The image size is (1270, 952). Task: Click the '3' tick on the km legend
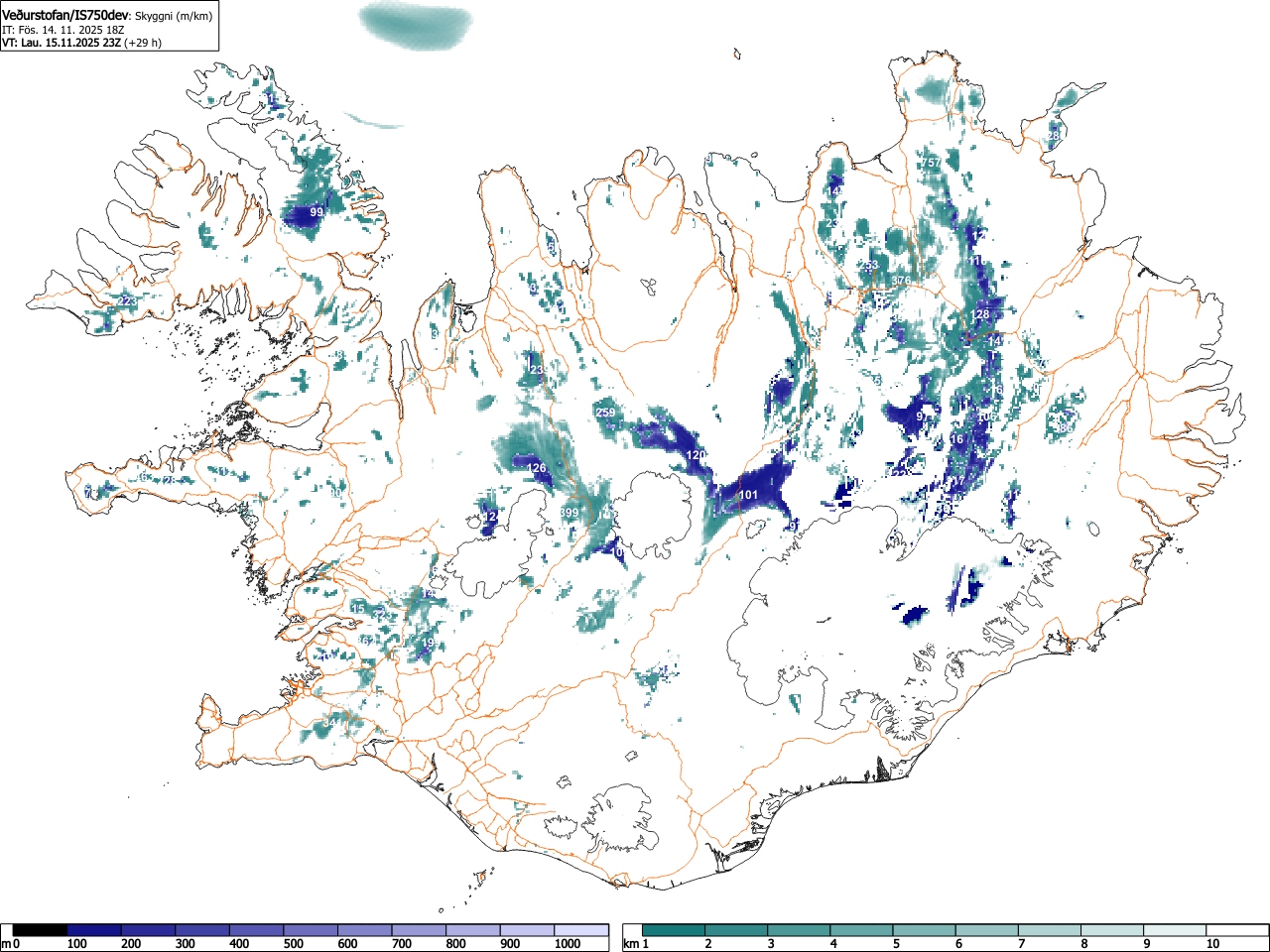[770, 944]
